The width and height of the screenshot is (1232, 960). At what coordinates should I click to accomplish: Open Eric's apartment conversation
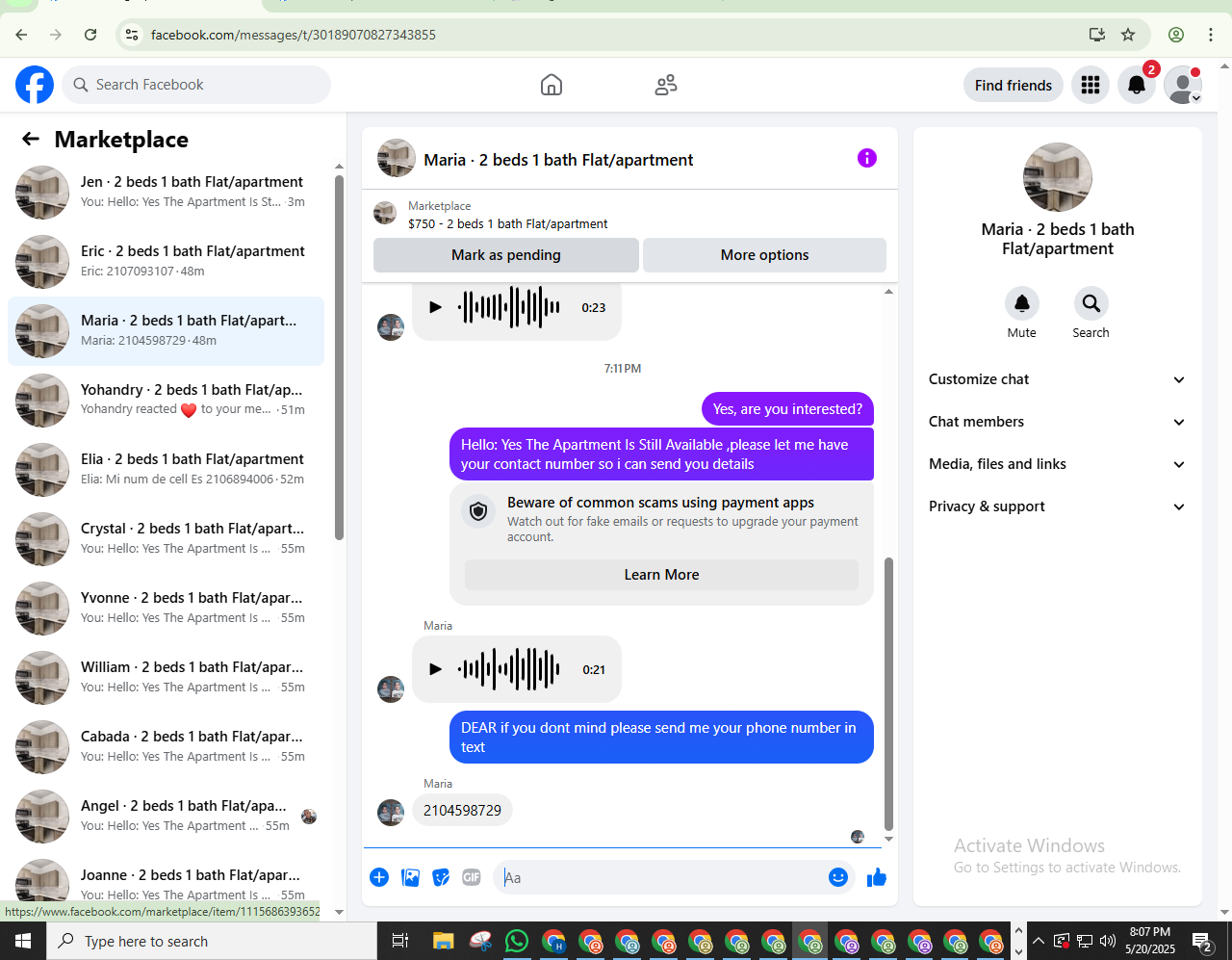click(166, 261)
